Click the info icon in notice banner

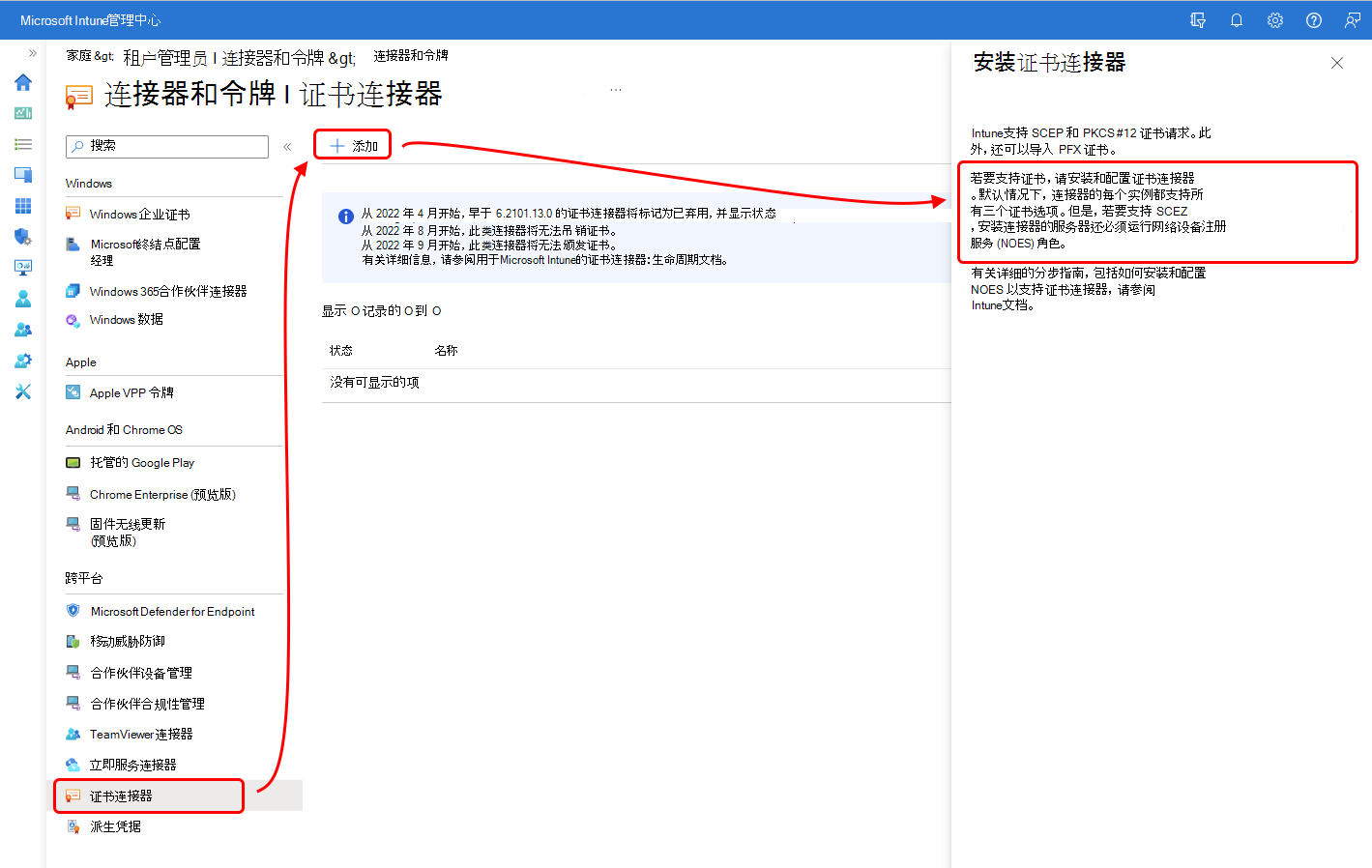[345, 217]
